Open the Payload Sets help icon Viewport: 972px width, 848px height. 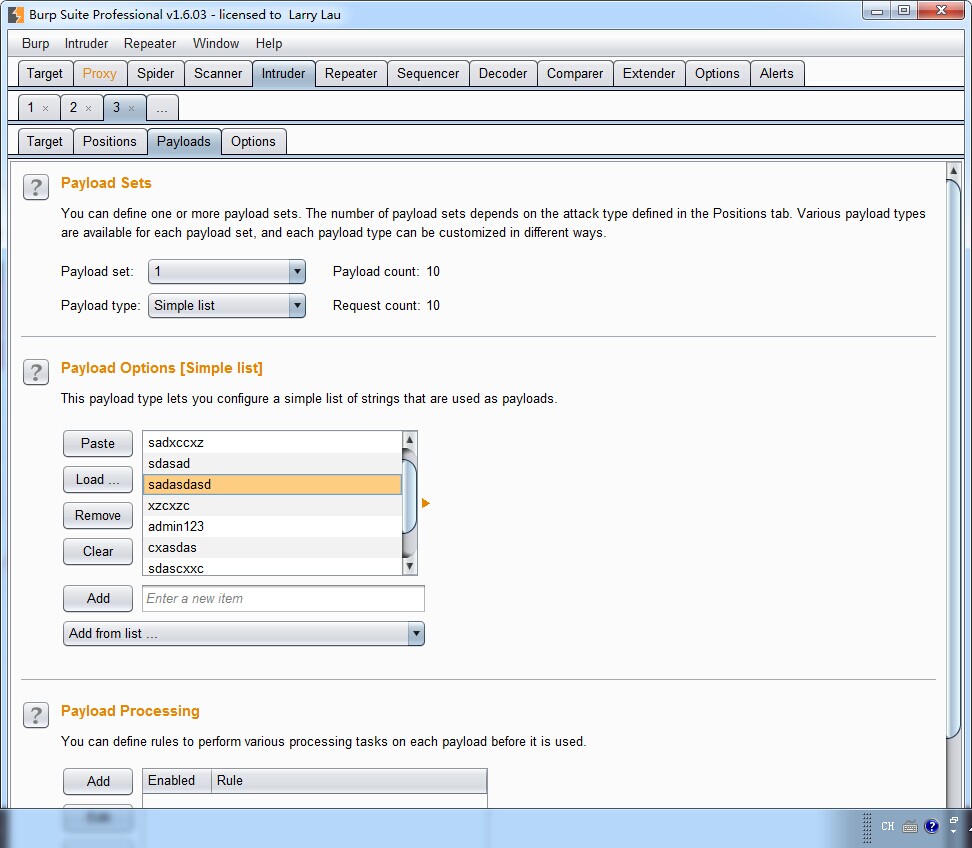pyautogui.click(x=36, y=187)
